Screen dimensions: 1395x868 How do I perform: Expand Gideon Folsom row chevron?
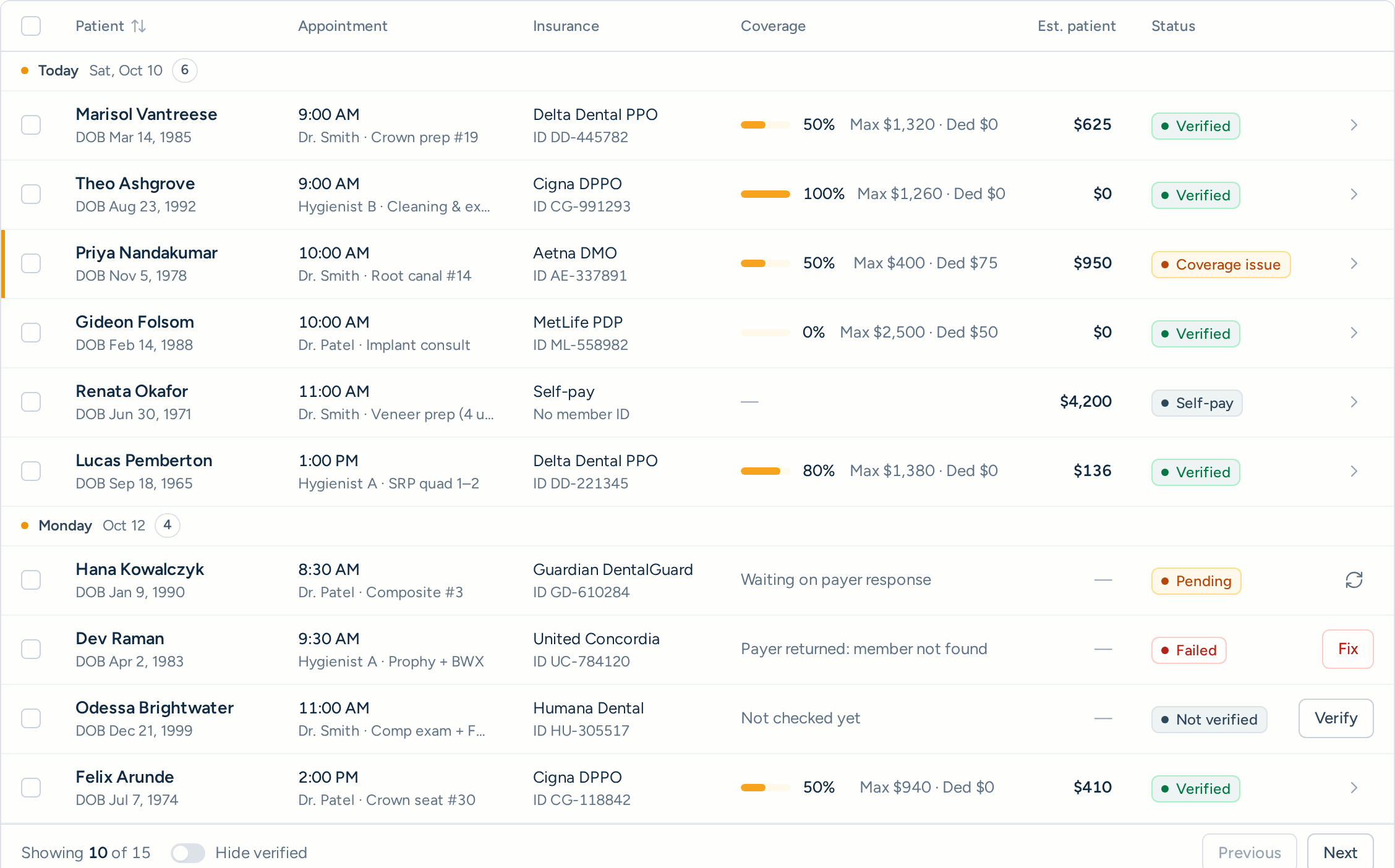tap(1354, 333)
